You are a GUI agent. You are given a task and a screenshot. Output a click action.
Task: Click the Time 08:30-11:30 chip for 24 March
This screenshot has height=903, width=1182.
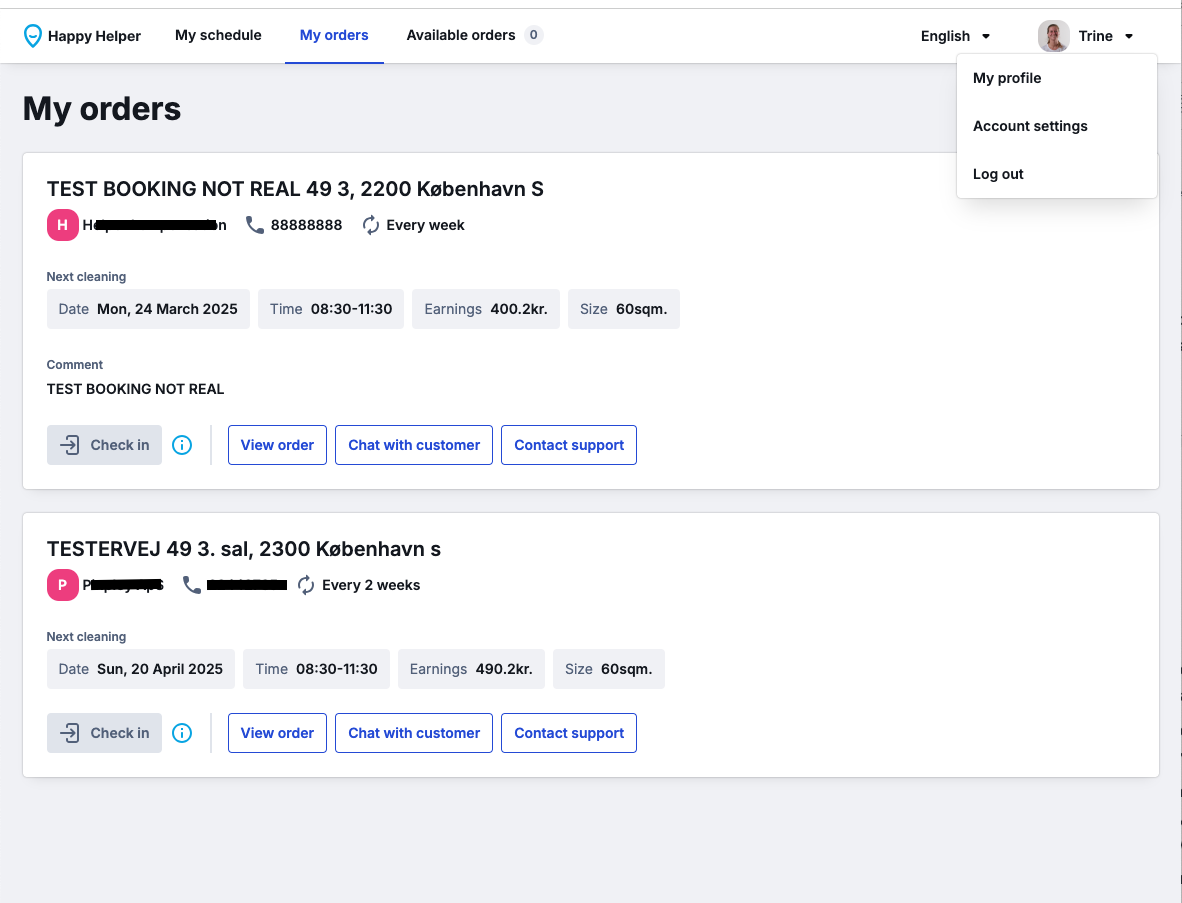331,309
